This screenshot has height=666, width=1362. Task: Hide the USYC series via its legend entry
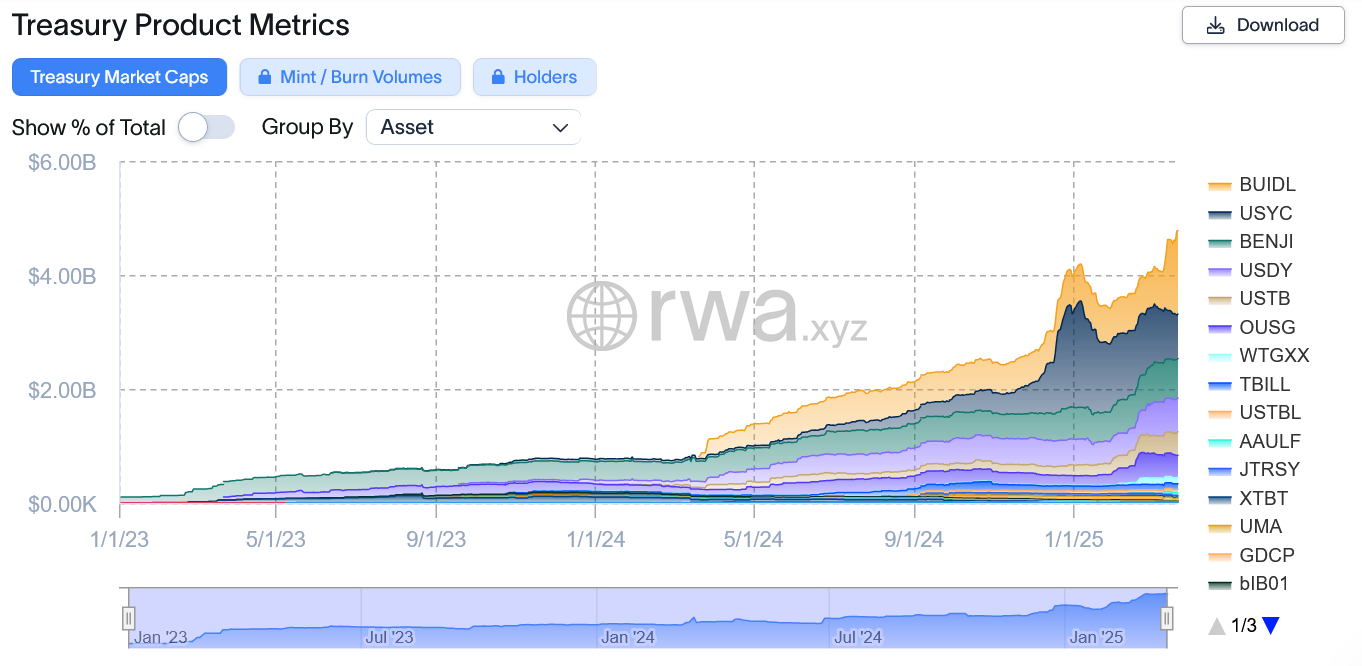(1263, 213)
